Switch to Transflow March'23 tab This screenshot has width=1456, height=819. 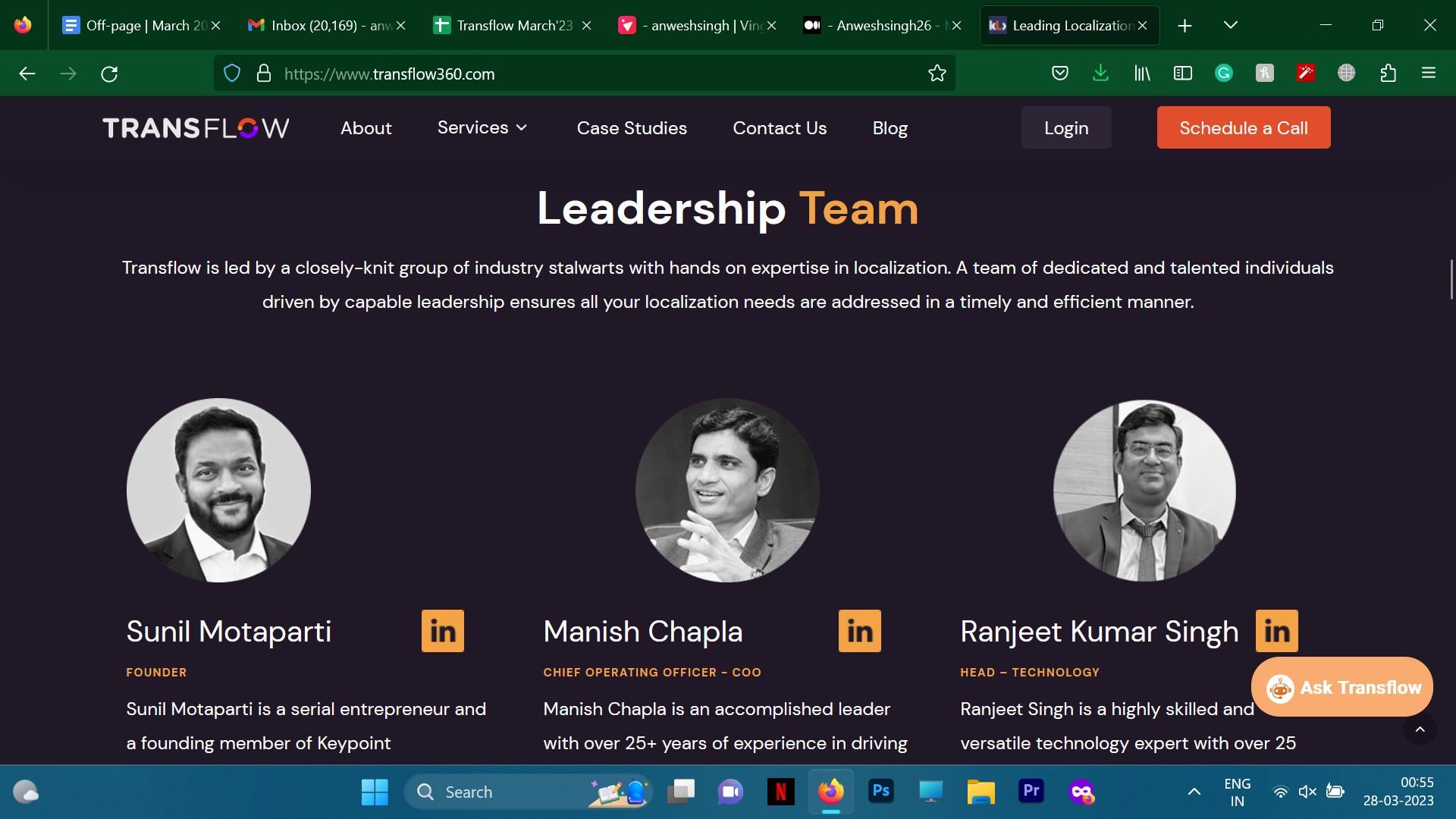504,25
